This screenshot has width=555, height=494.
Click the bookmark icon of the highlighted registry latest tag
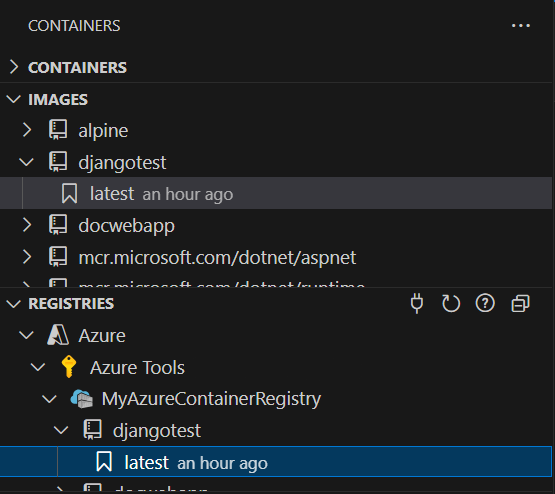tap(104, 461)
